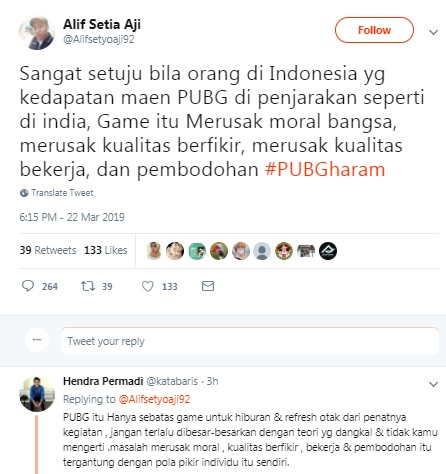Click the black logo liker avatar
The height and width of the screenshot is (474, 446).
328,251
